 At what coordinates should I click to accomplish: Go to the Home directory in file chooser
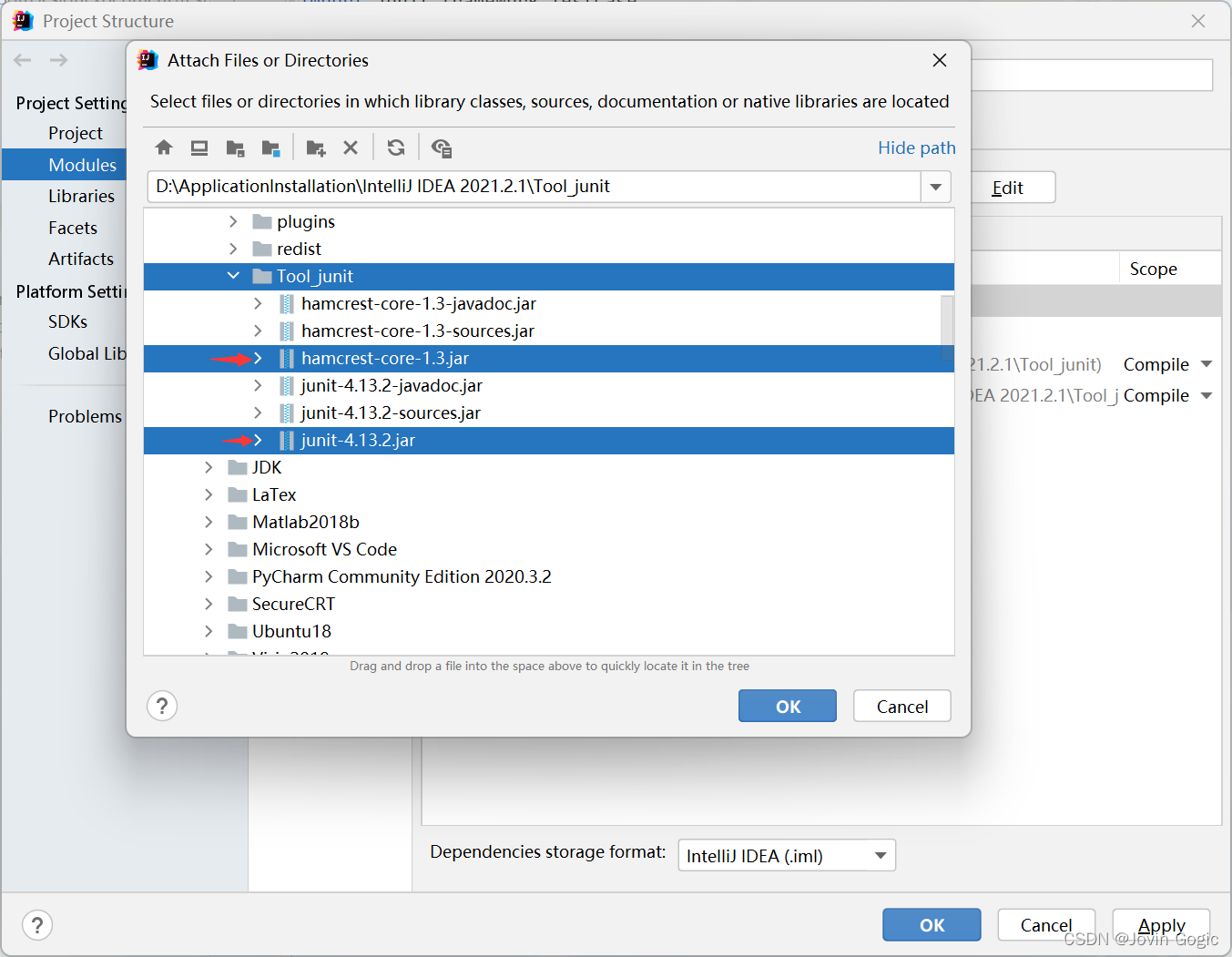click(x=164, y=148)
